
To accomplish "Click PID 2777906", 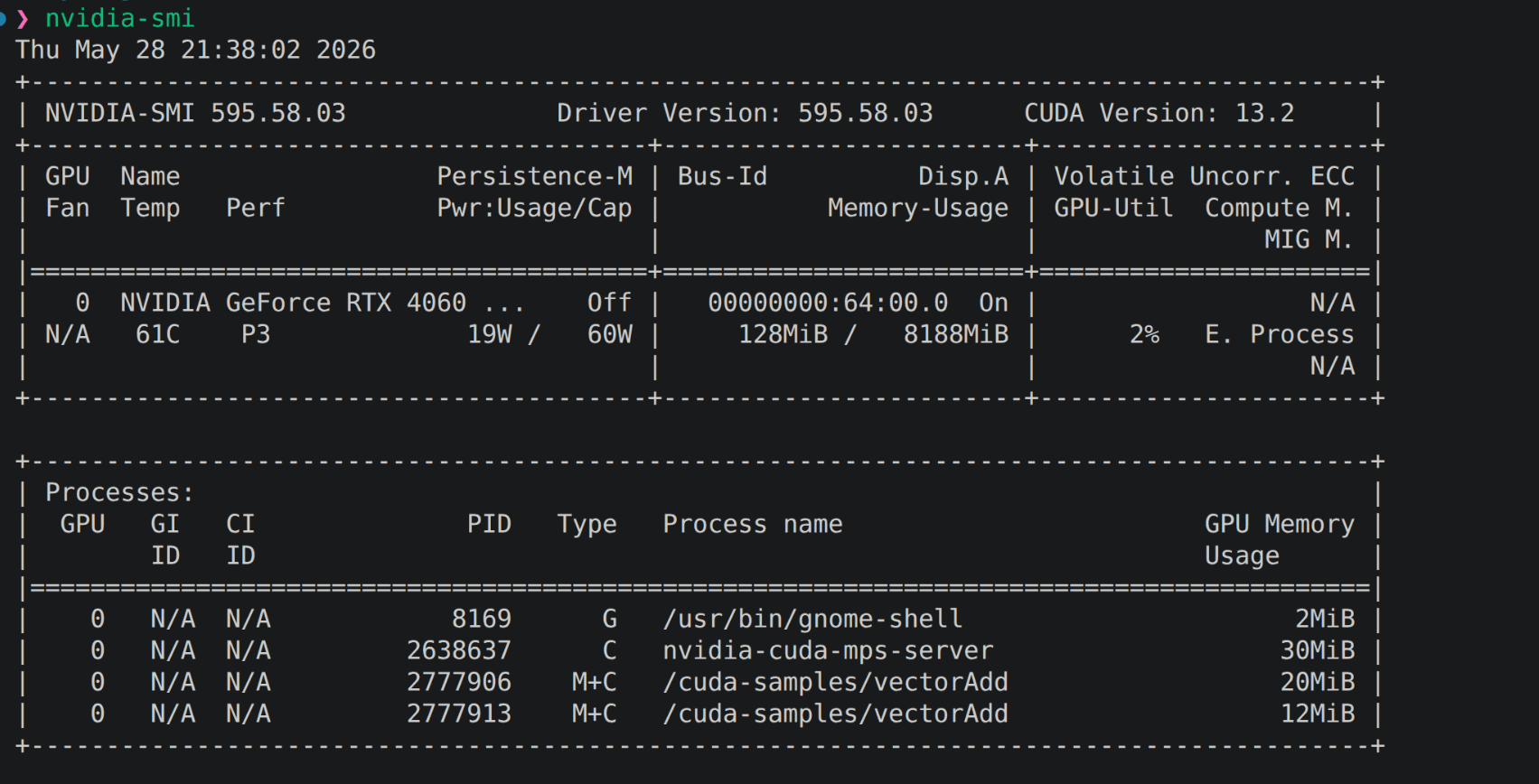I will pos(459,682).
